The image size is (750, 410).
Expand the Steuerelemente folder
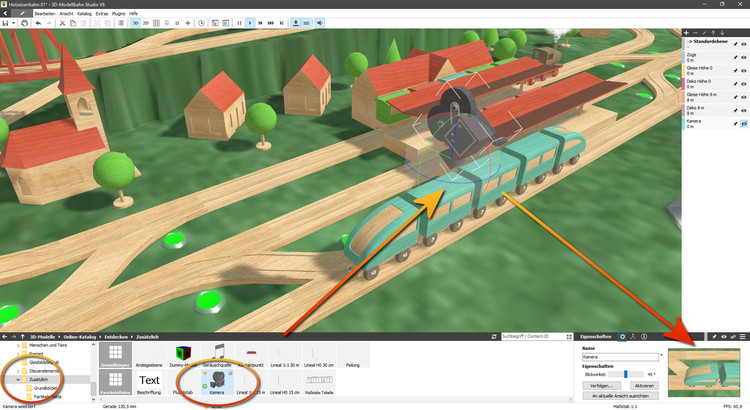coord(18,371)
